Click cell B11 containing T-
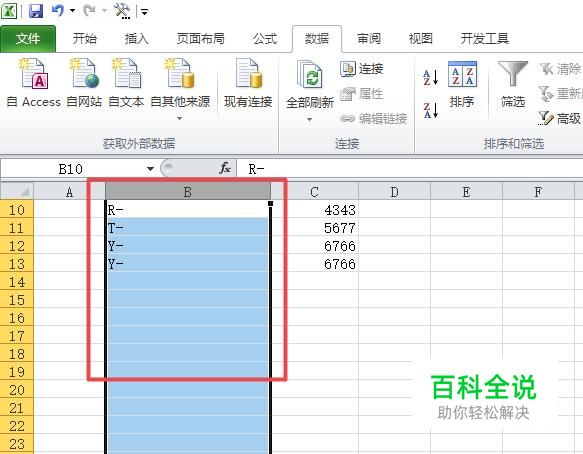This screenshot has width=583, height=454. tap(188, 227)
